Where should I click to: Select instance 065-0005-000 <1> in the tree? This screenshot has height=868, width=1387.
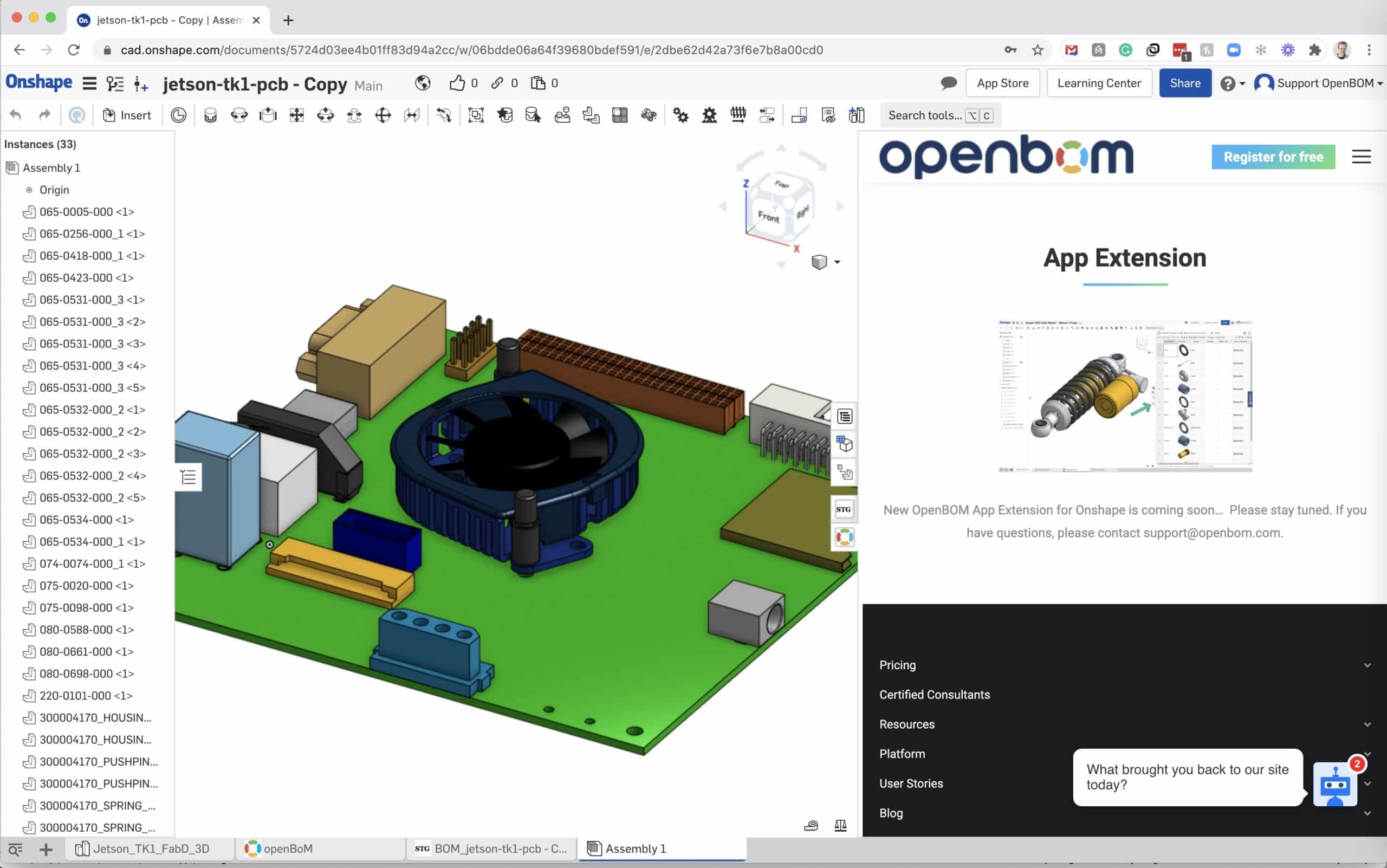(x=86, y=212)
